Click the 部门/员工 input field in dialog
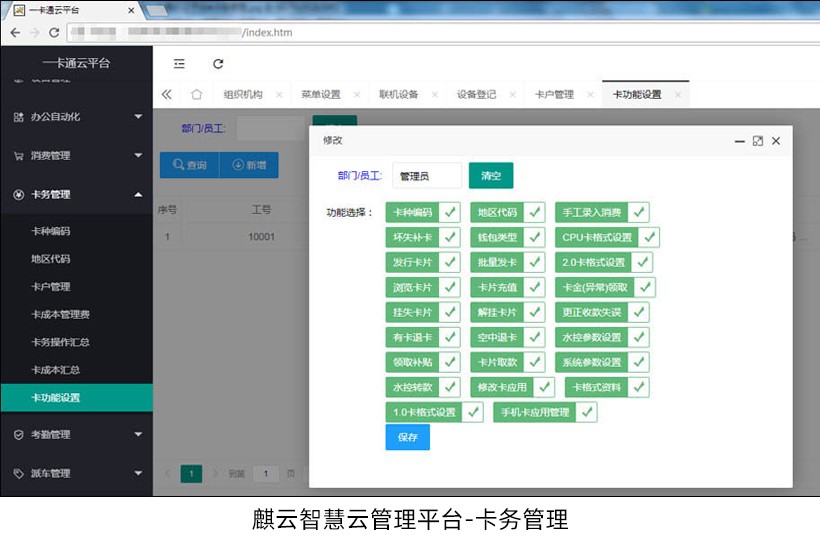The height and width of the screenshot is (540, 820). (426, 176)
